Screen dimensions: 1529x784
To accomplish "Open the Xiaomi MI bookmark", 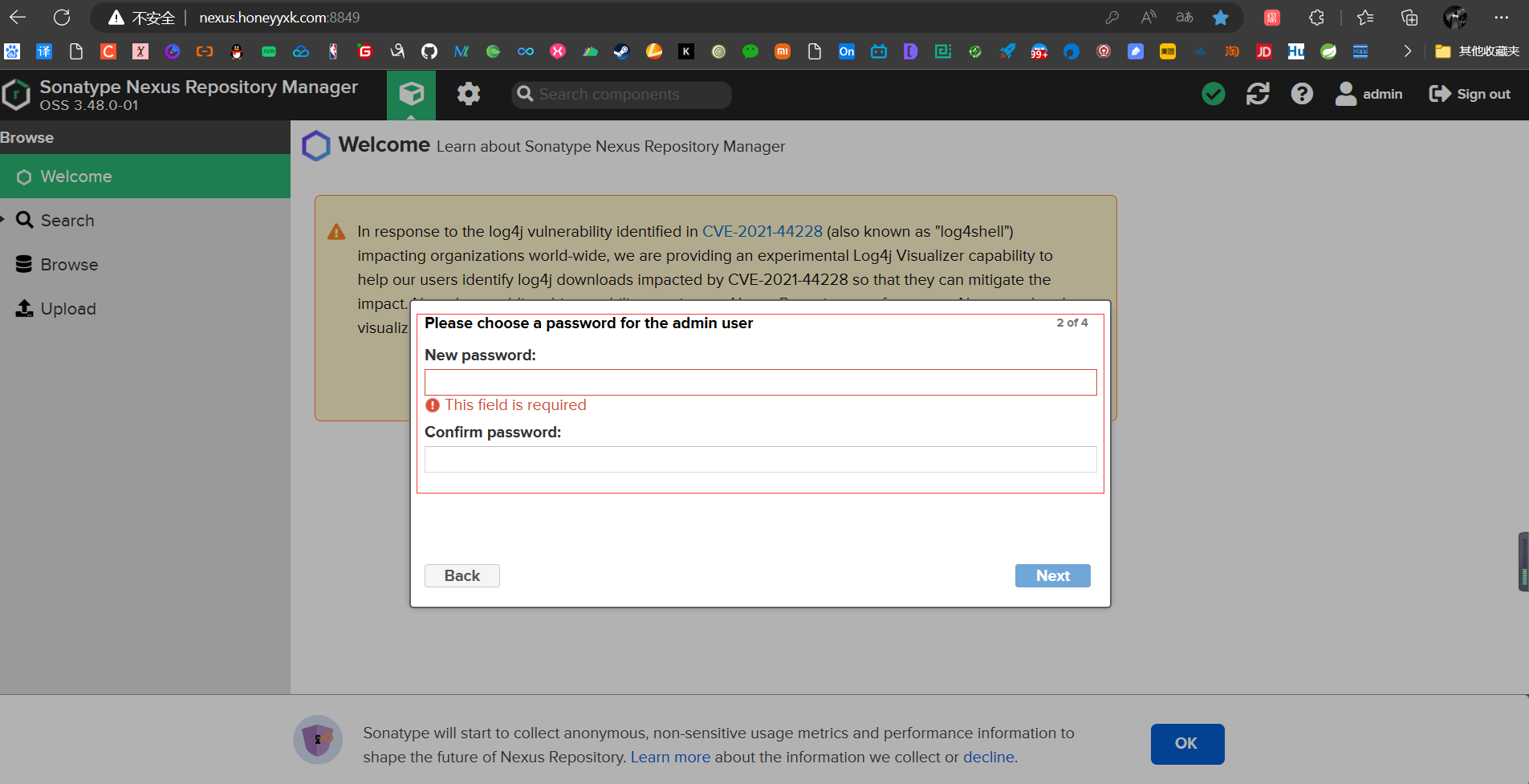I will (783, 51).
